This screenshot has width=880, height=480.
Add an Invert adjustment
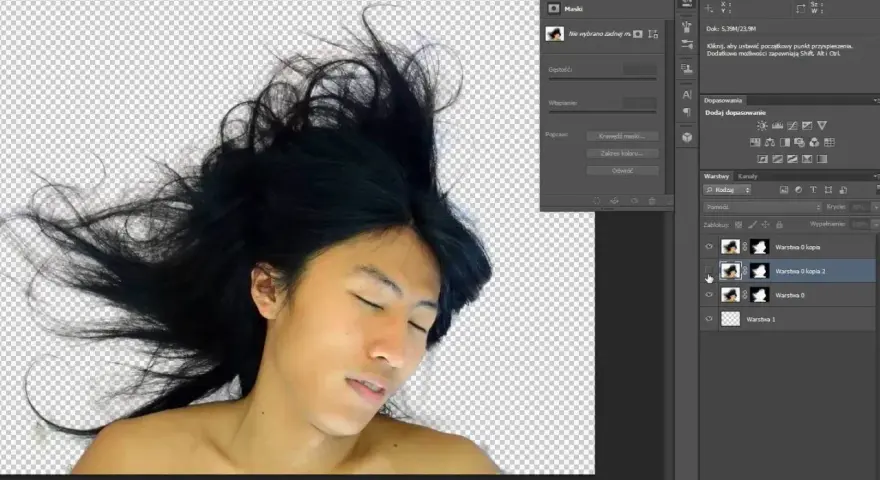[x=762, y=159]
